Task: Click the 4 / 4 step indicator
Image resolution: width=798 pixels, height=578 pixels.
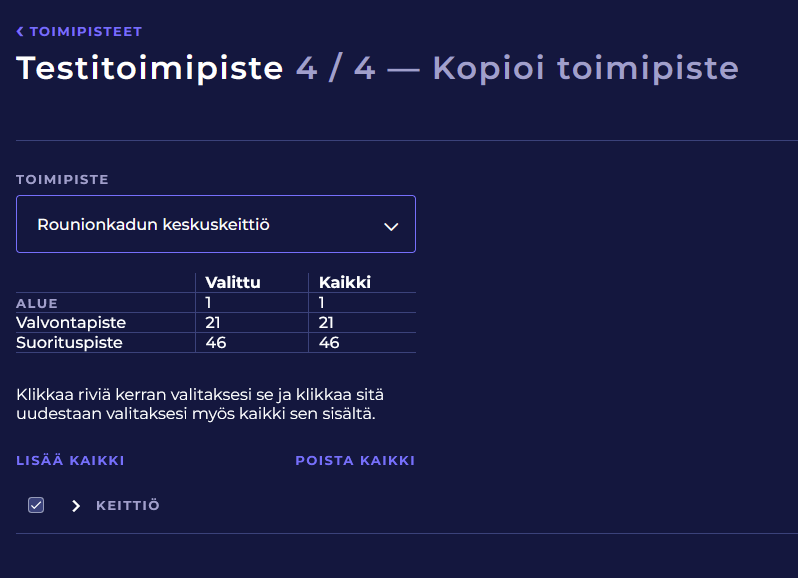Action: 336,68
